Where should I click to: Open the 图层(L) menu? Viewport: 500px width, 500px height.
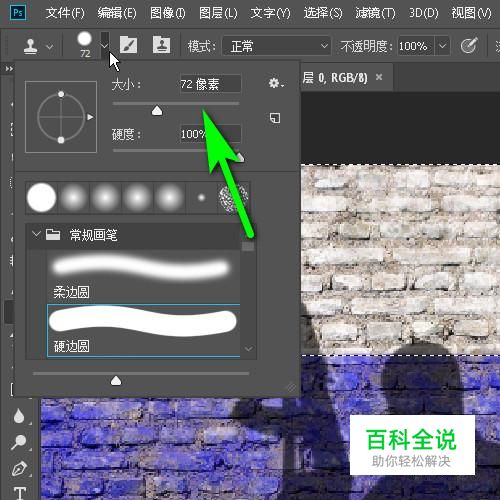pos(218,13)
